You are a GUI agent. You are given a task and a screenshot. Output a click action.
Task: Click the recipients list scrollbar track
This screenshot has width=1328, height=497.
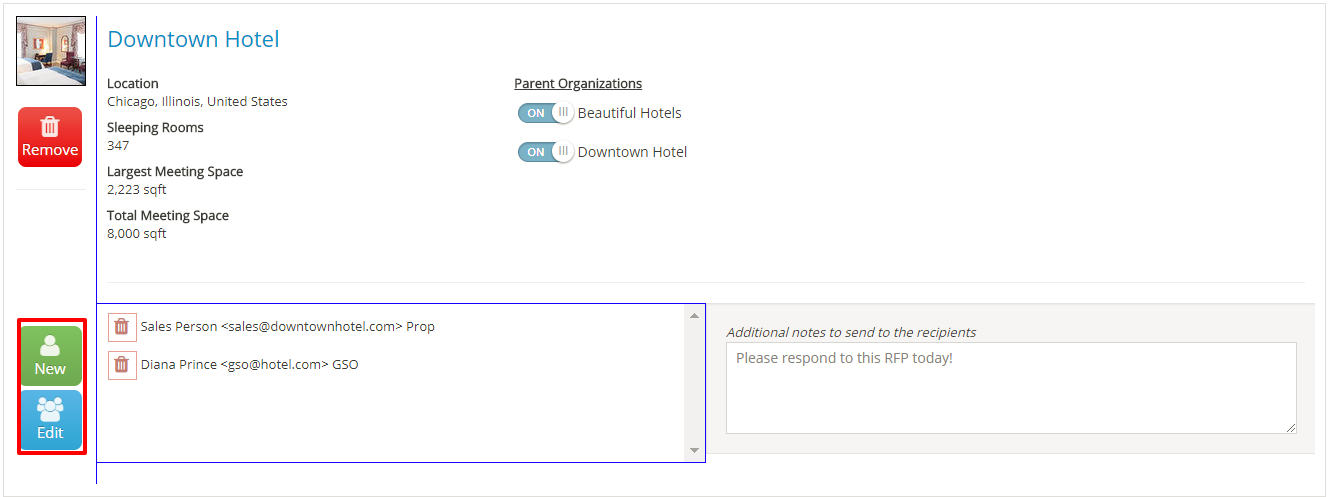pyautogui.click(x=695, y=384)
